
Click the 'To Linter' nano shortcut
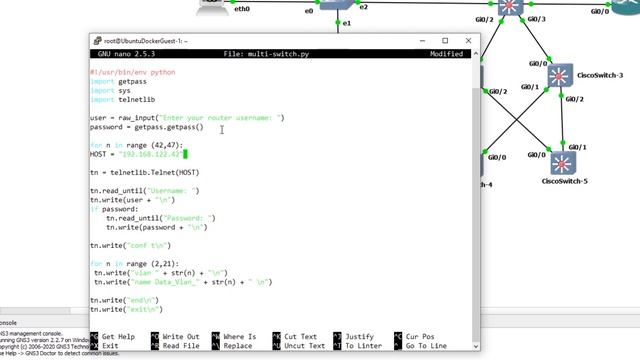[x=358, y=346]
